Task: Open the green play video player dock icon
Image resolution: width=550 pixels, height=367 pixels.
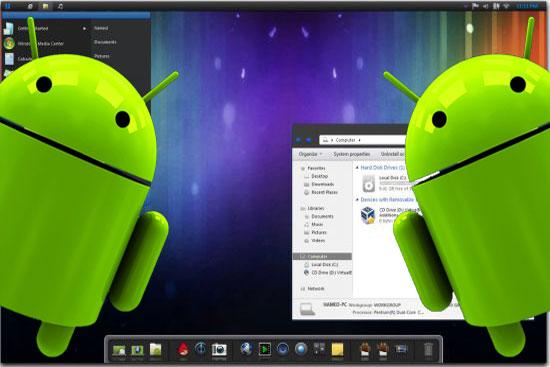Action: [265, 349]
